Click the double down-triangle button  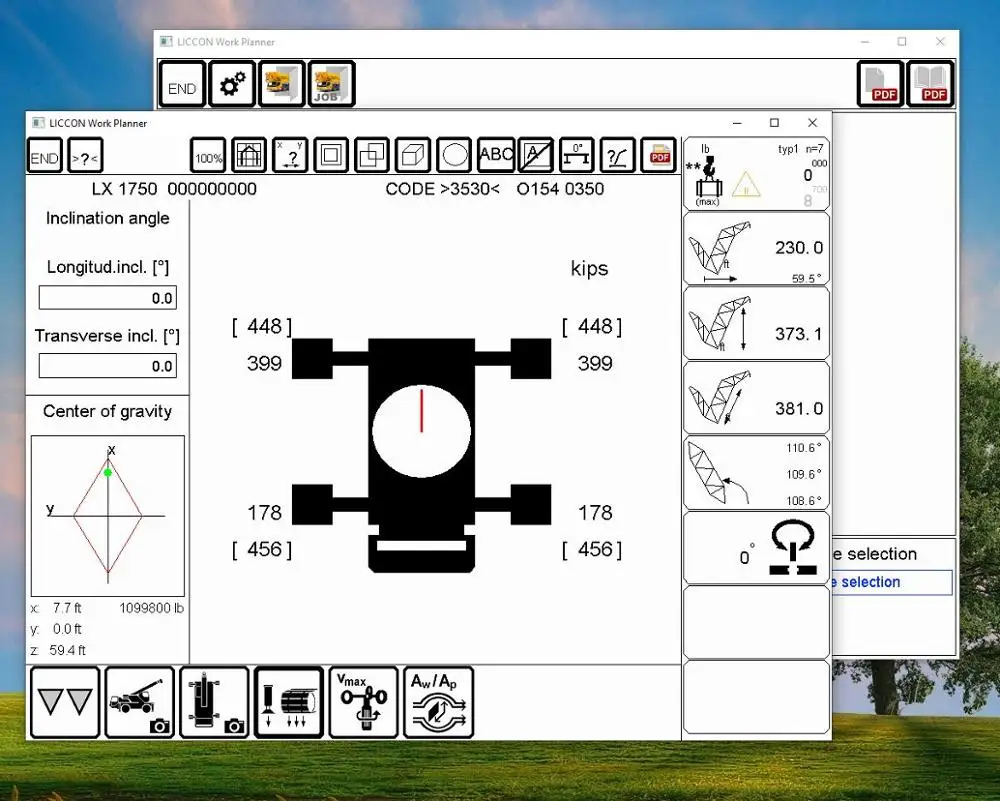65,703
